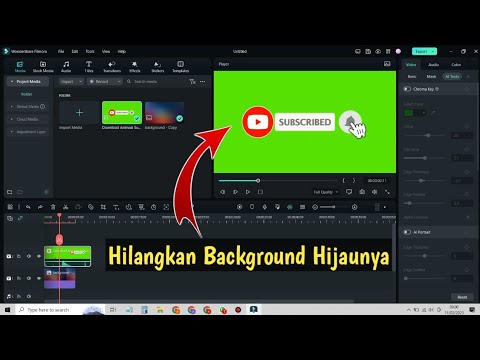Click the Import Media plus tile
The width and height of the screenshot is (480, 360).
[79, 113]
